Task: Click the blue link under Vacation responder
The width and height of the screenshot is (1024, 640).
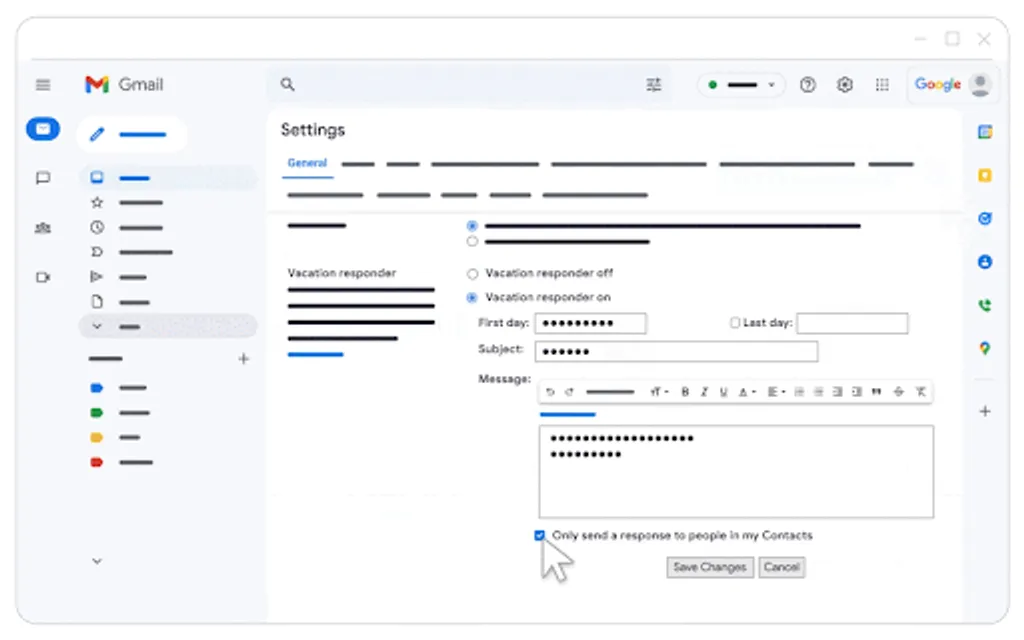Action: point(315,355)
